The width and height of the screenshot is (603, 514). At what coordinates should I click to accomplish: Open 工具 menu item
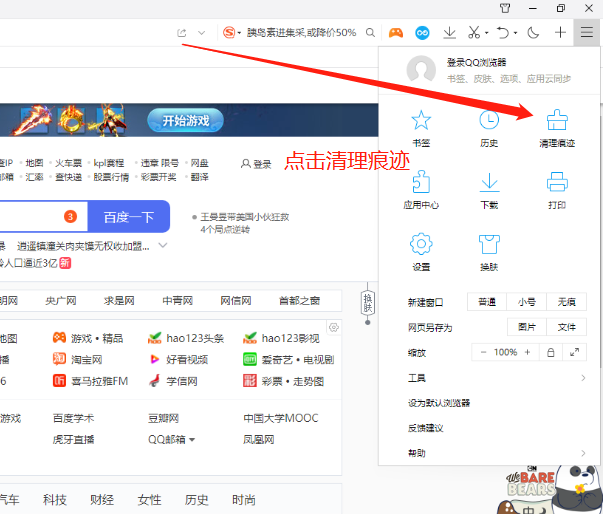tap(417, 378)
